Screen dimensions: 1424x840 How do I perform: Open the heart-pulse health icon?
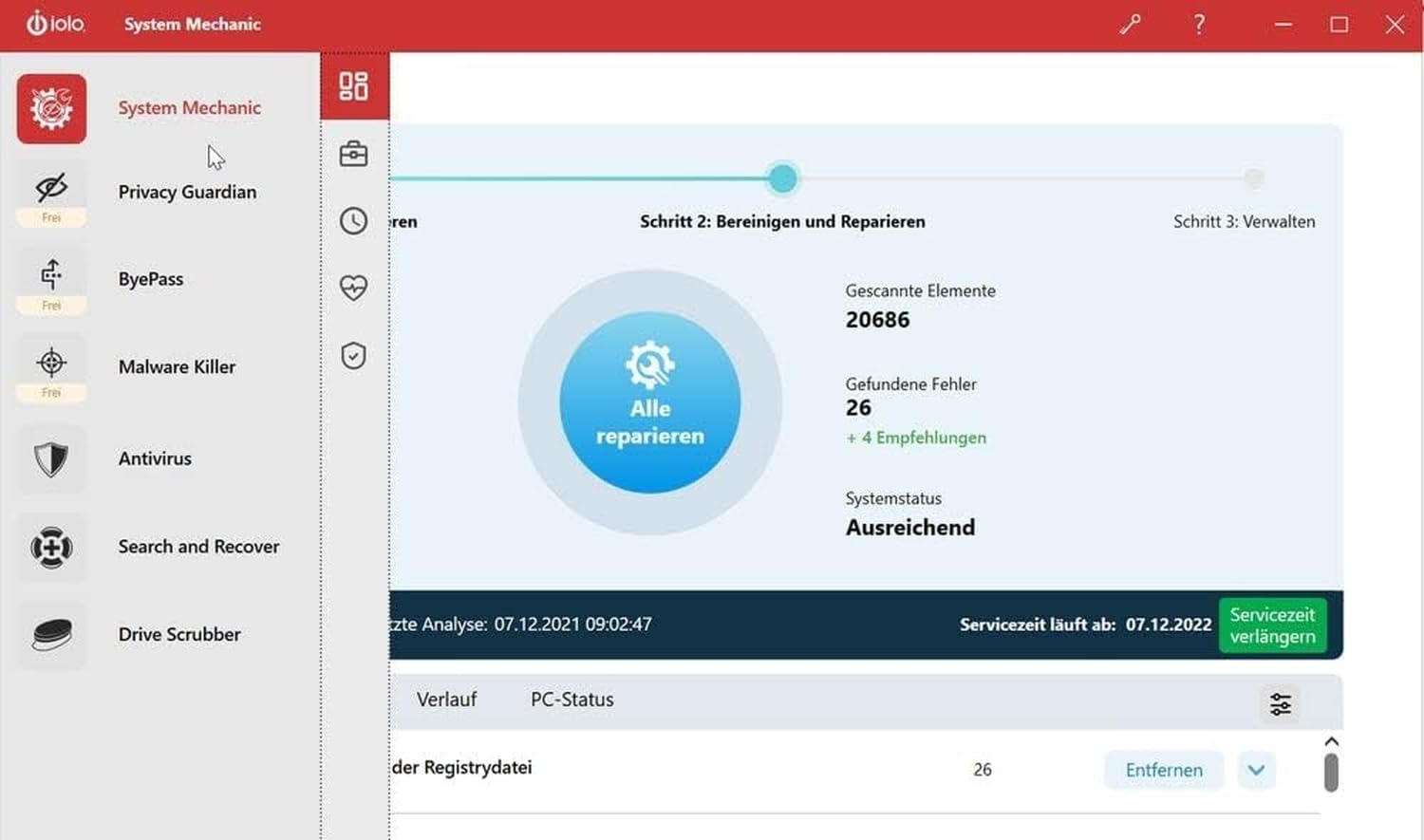point(354,288)
